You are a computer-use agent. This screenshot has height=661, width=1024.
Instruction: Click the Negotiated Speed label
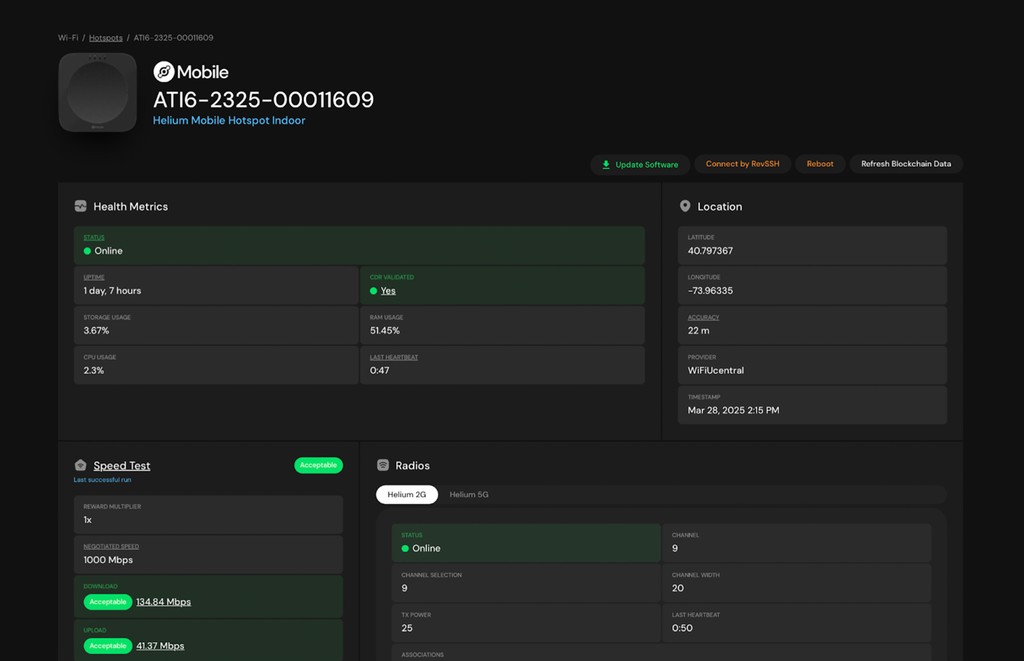tap(111, 547)
